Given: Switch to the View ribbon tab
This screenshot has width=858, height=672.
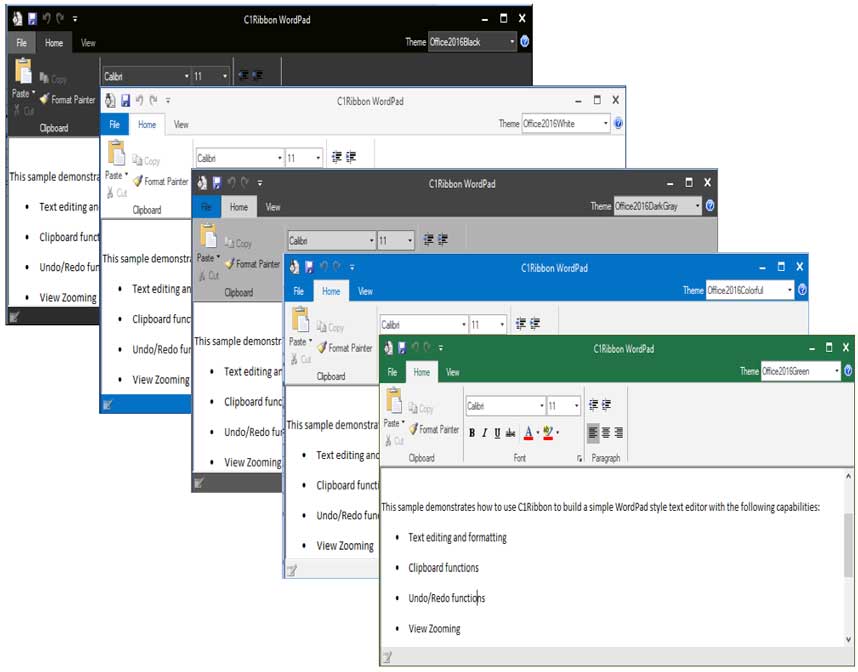Looking at the screenshot, I should coord(452,373).
